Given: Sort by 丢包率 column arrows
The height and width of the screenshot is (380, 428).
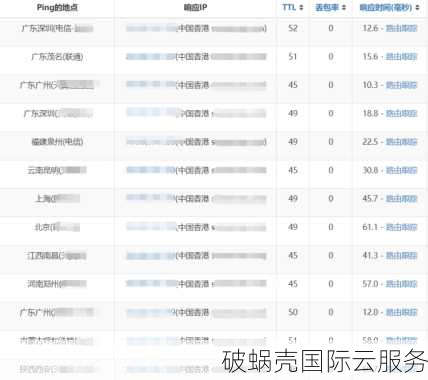Looking at the screenshot, I should [344, 7].
